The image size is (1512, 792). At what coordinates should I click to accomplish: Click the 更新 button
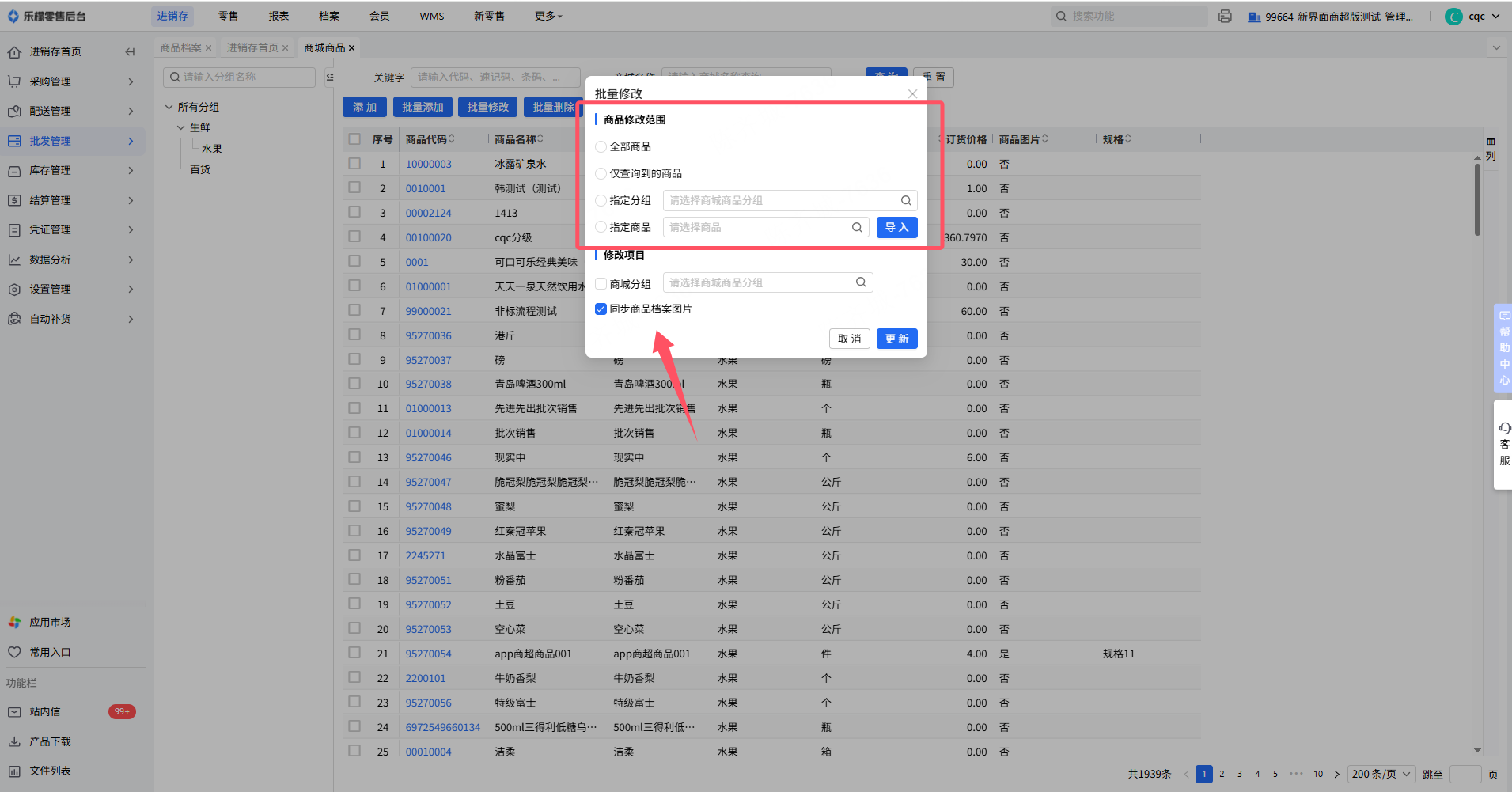(897, 339)
